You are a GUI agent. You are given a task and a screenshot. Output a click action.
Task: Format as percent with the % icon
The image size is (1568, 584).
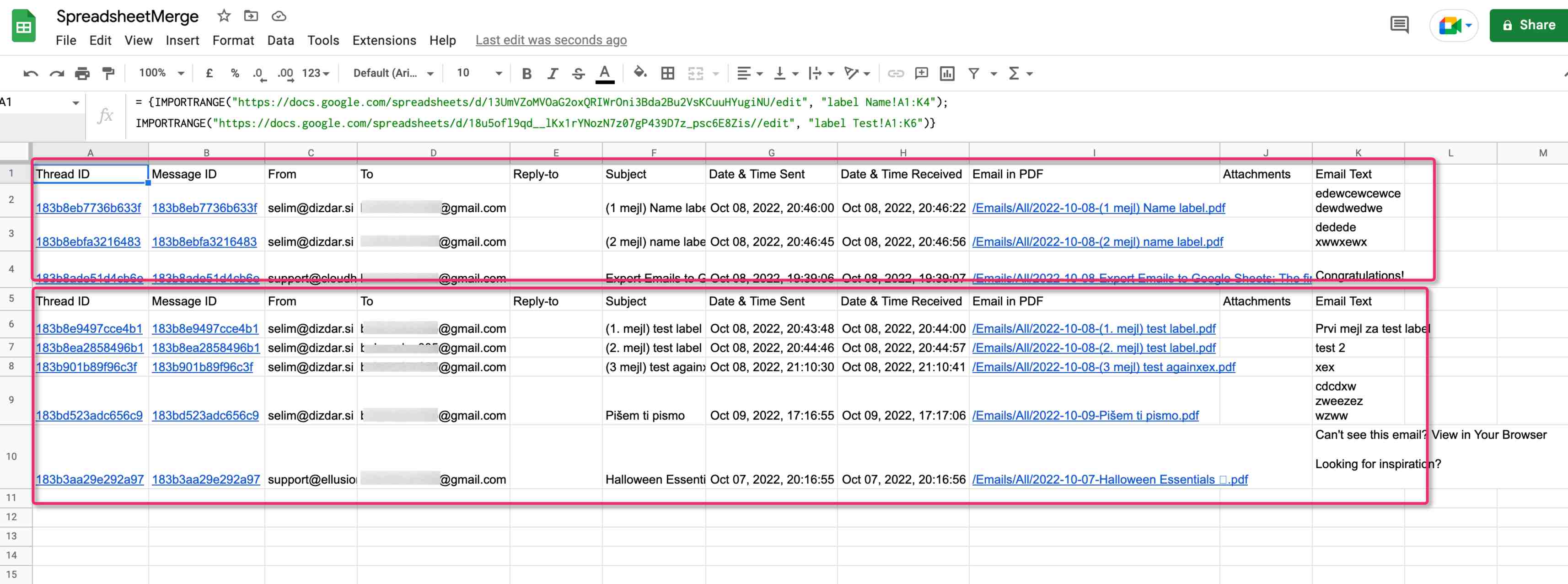235,73
